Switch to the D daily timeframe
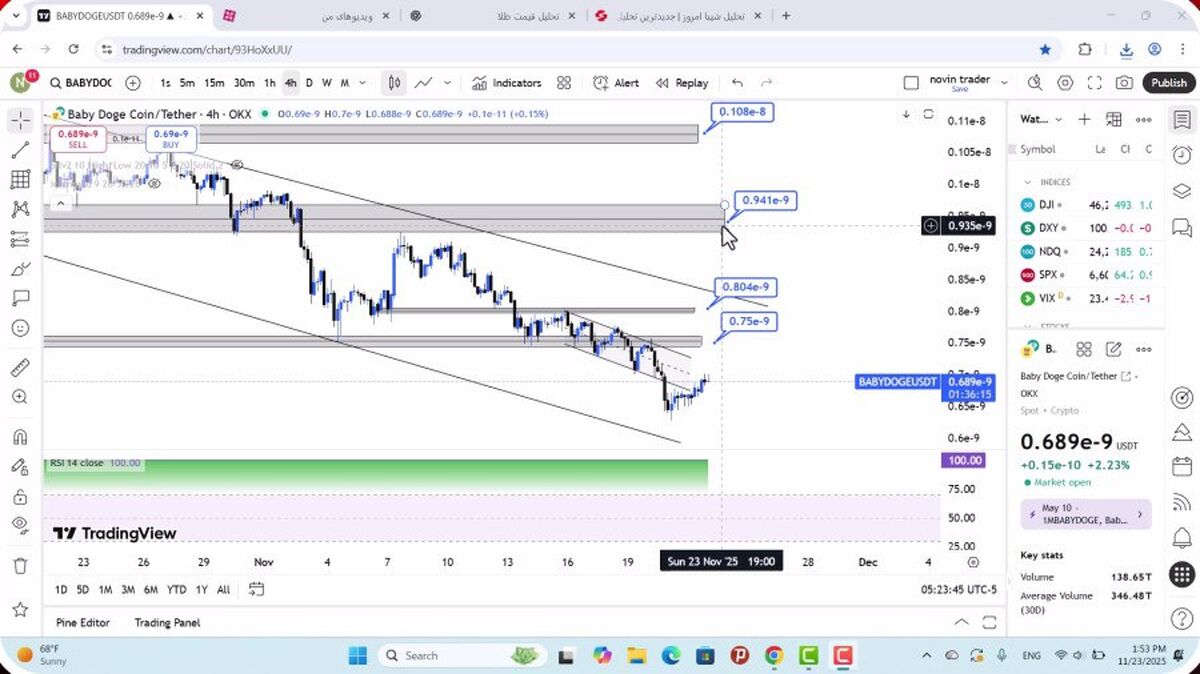The width and height of the screenshot is (1200, 674). tap(309, 83)
